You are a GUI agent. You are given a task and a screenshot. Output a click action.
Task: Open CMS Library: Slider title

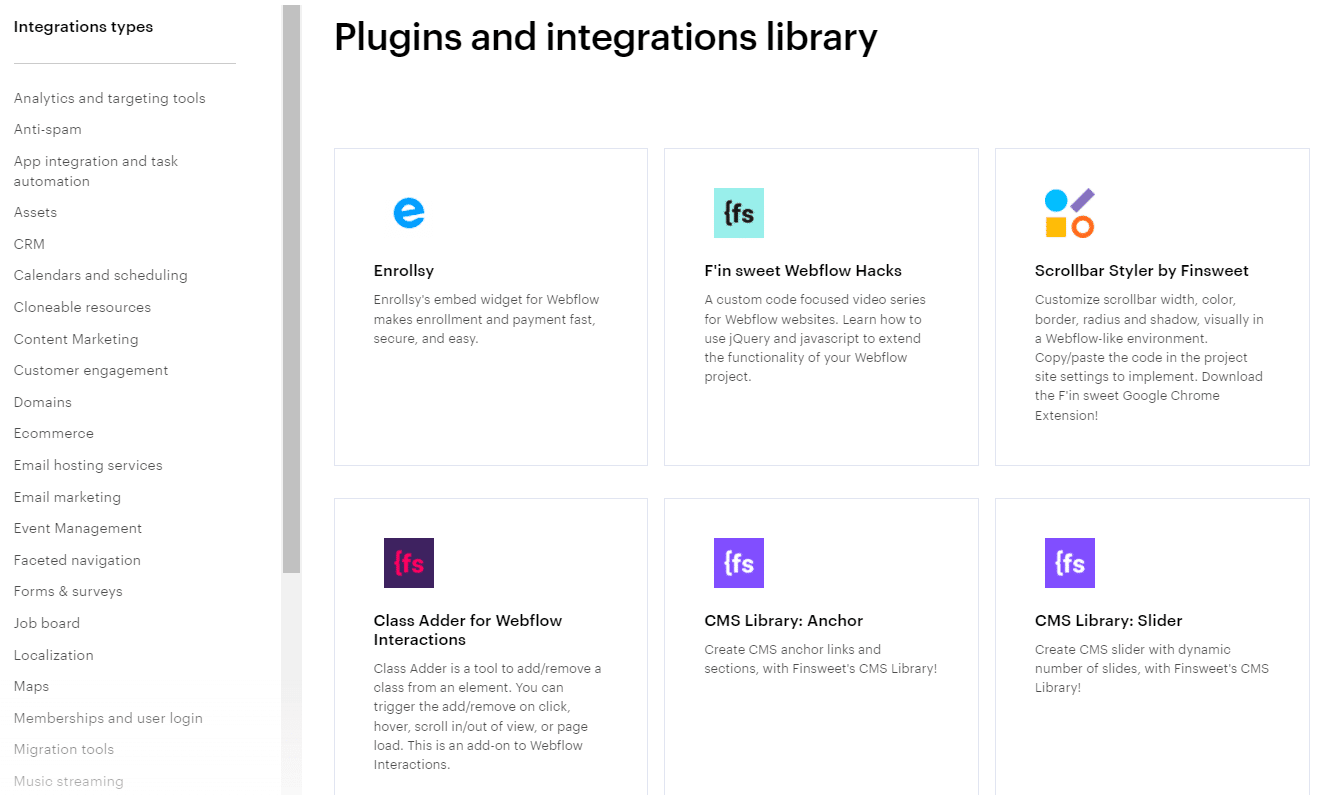[x=1109, y=621]
